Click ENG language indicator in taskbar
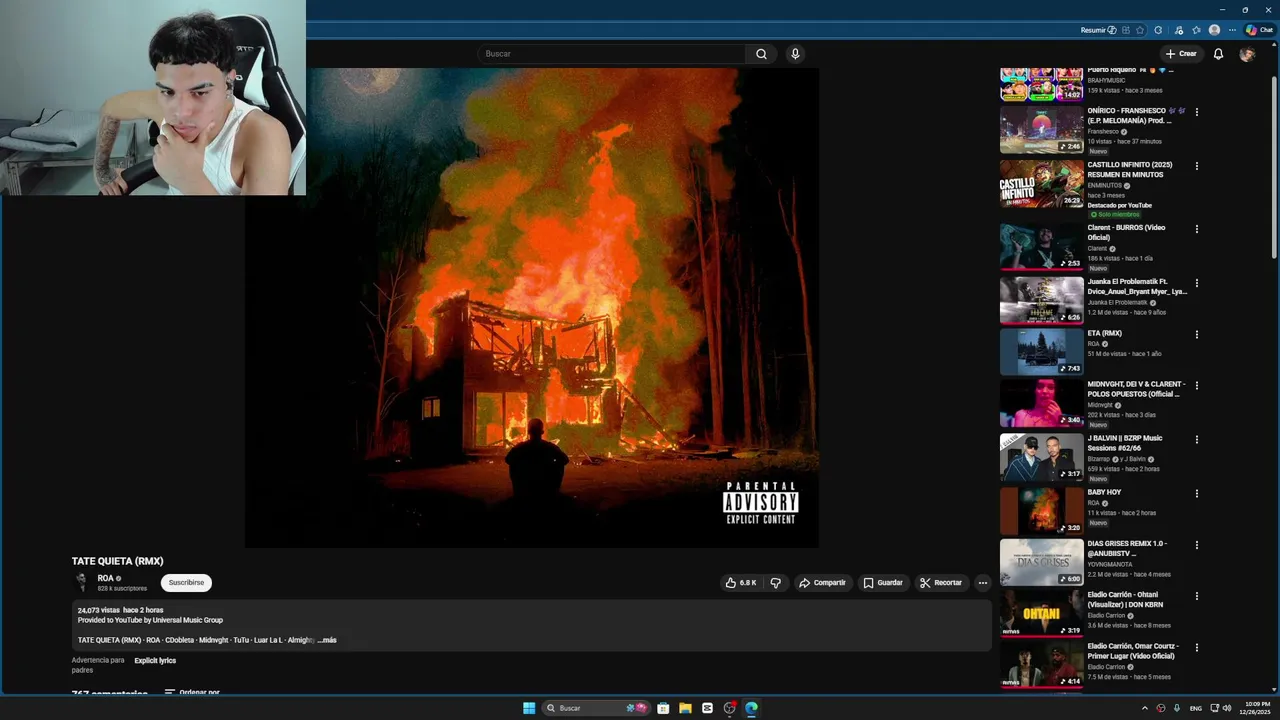 (1196, 708)
